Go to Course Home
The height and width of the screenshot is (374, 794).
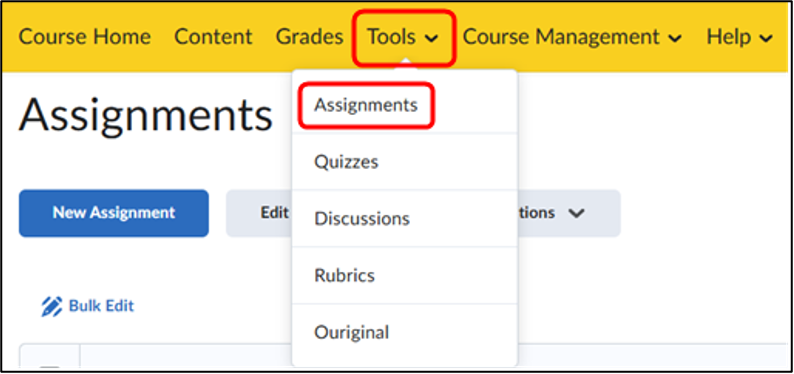tap(85, 37)
